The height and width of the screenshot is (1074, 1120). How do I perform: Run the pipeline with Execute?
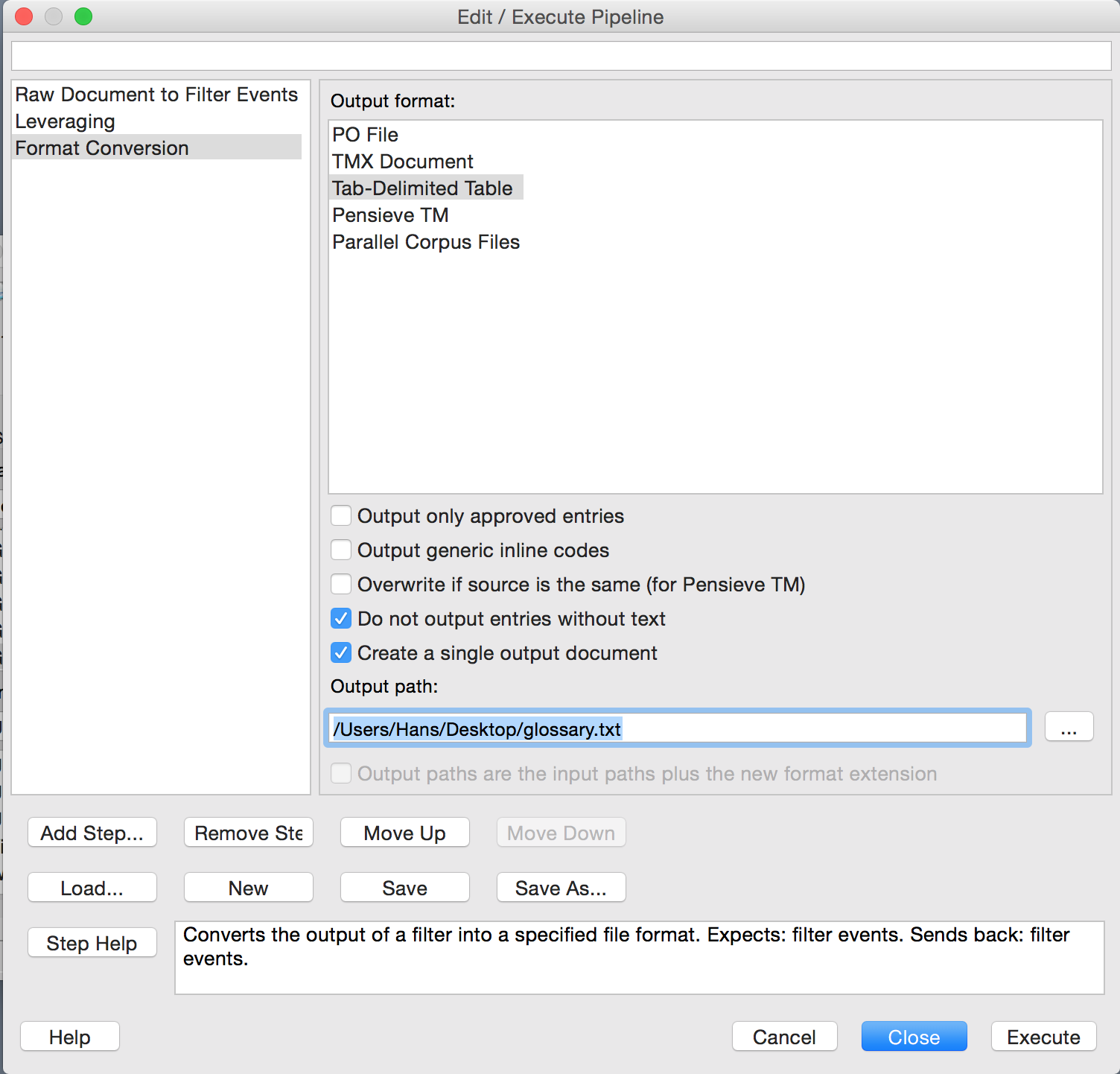pos(1043,1037)
